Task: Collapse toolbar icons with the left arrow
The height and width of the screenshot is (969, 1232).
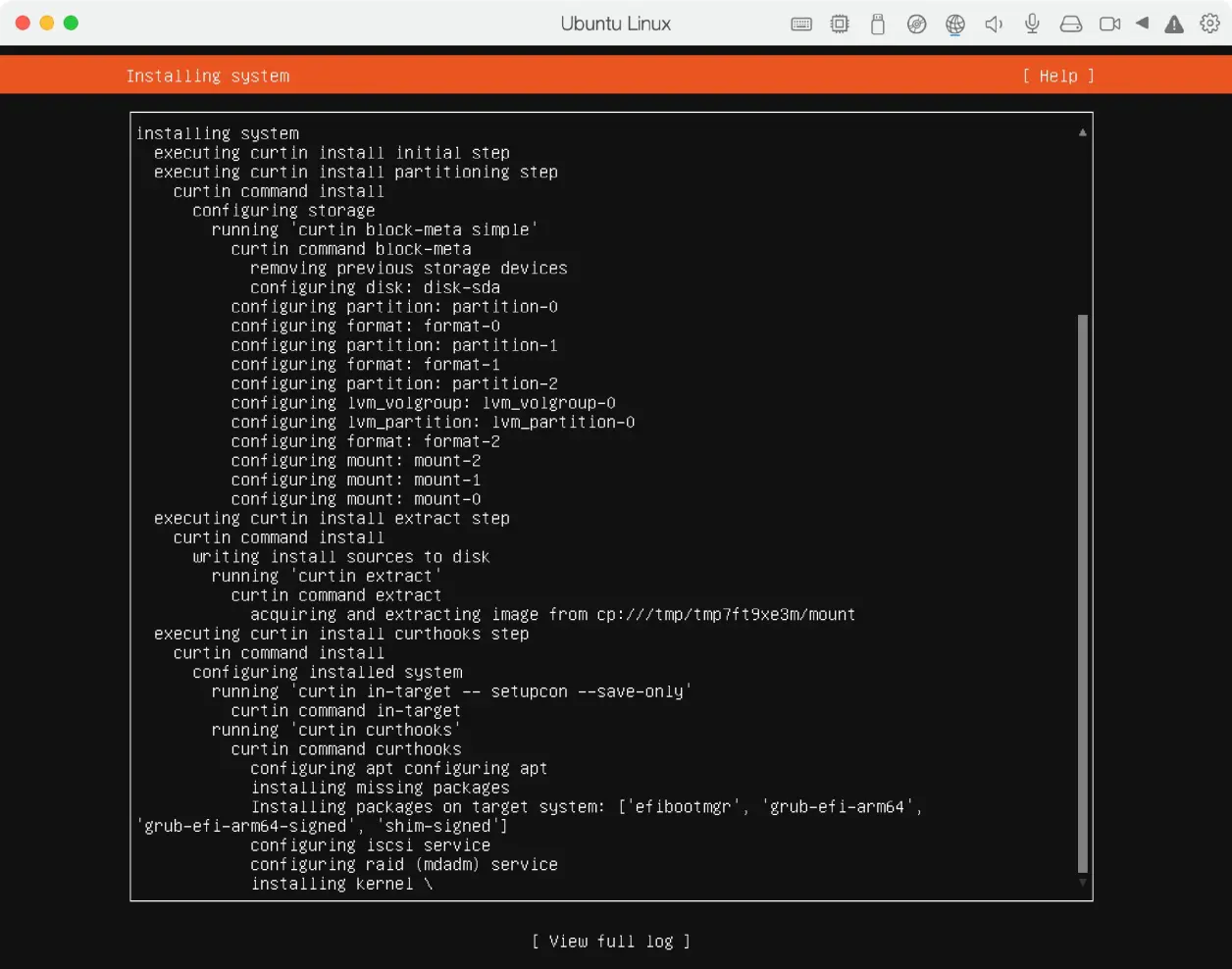Action: pos(1142,24)
